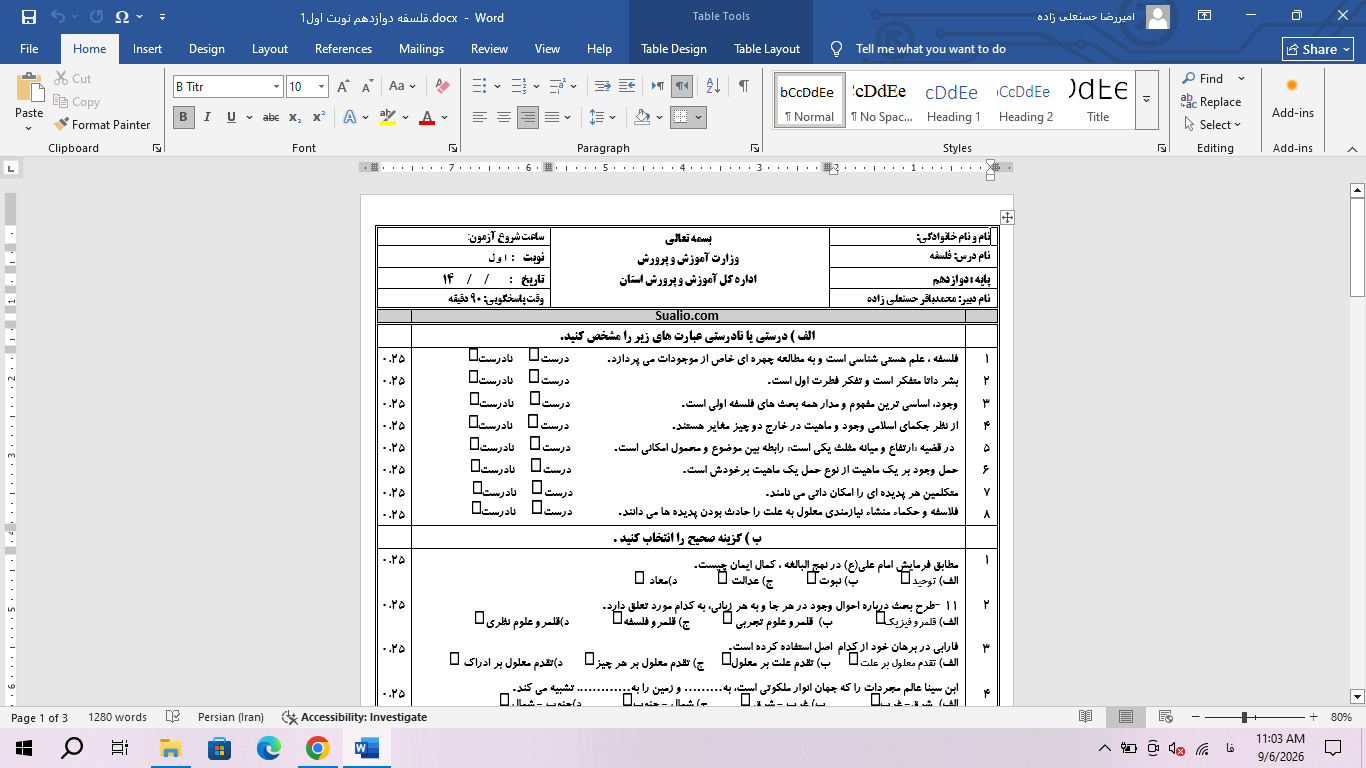Click the Undo arrow icon

pyautogui.click(x=57, y=17)
